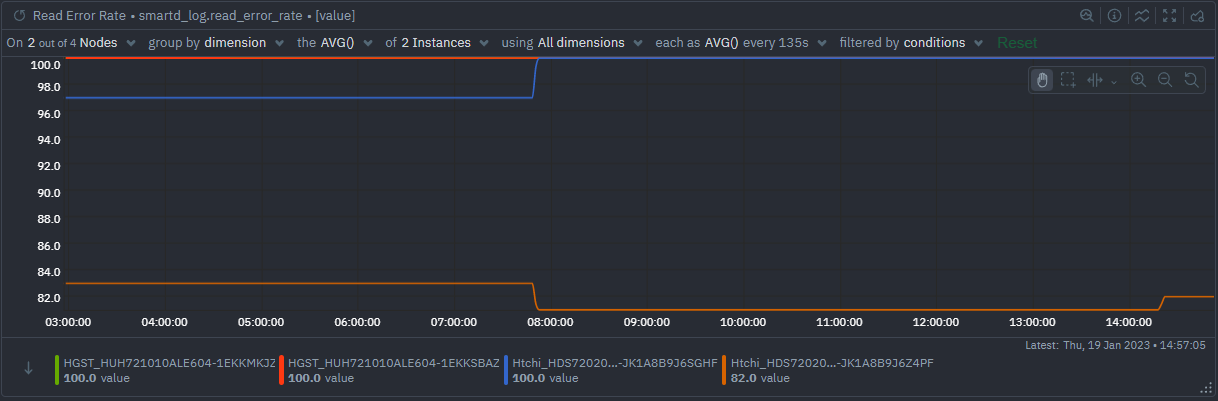Show chart information icon
1218x401 pixels.
(x=1114, y=16)
